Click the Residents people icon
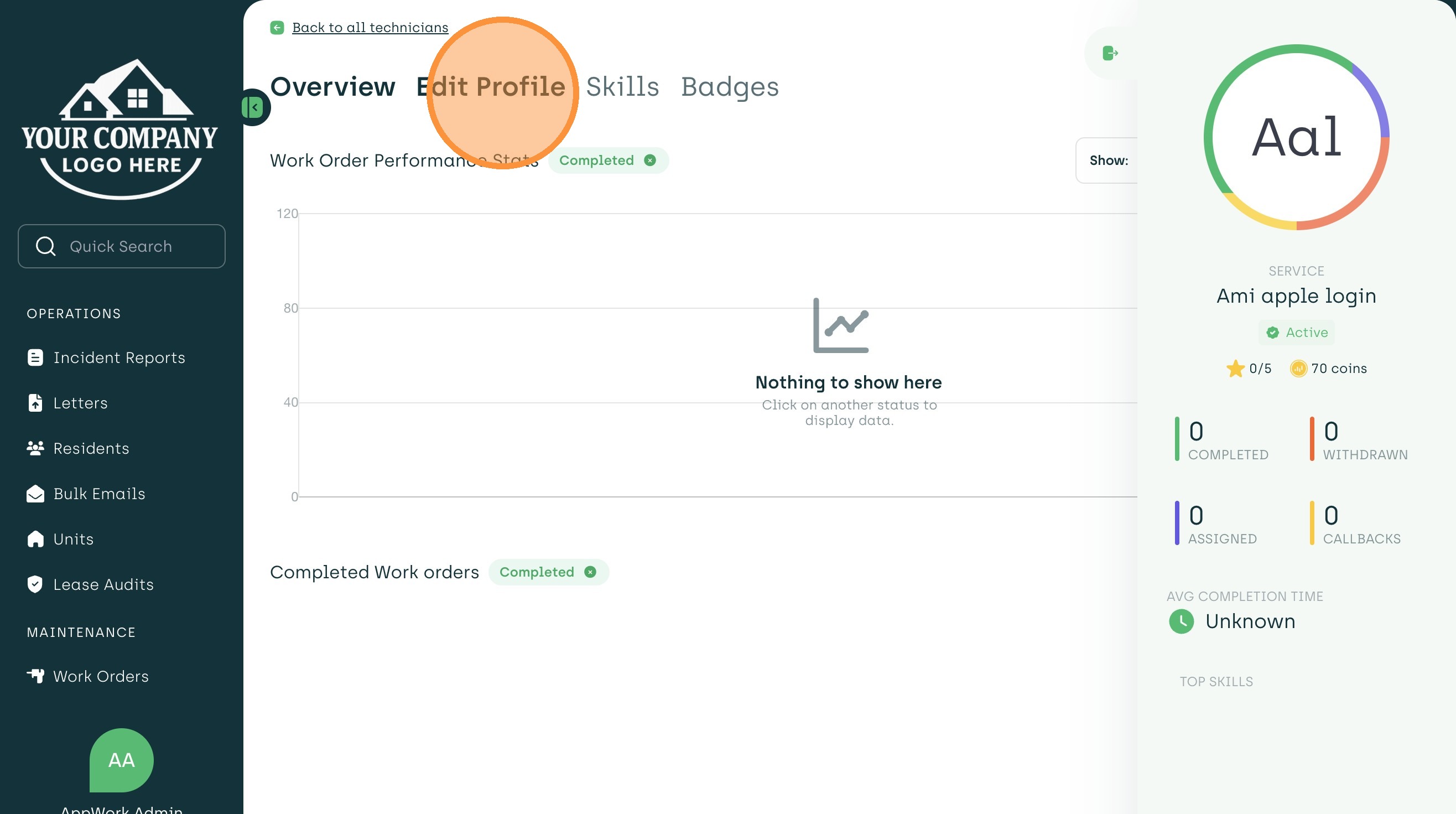Screen dimensions: 1456x814 (x=35, y=448)
